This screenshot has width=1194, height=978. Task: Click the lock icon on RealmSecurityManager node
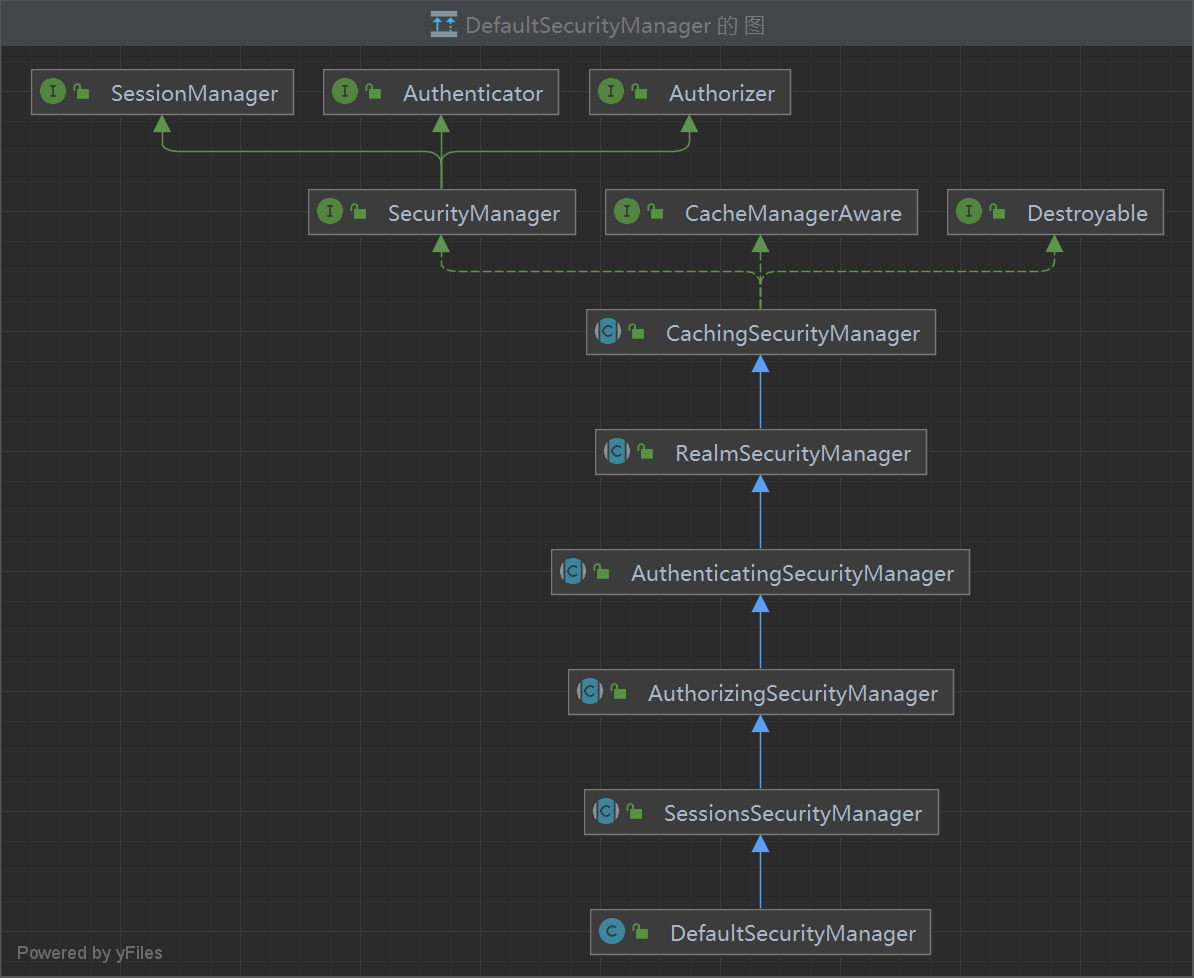coord(645,453)
